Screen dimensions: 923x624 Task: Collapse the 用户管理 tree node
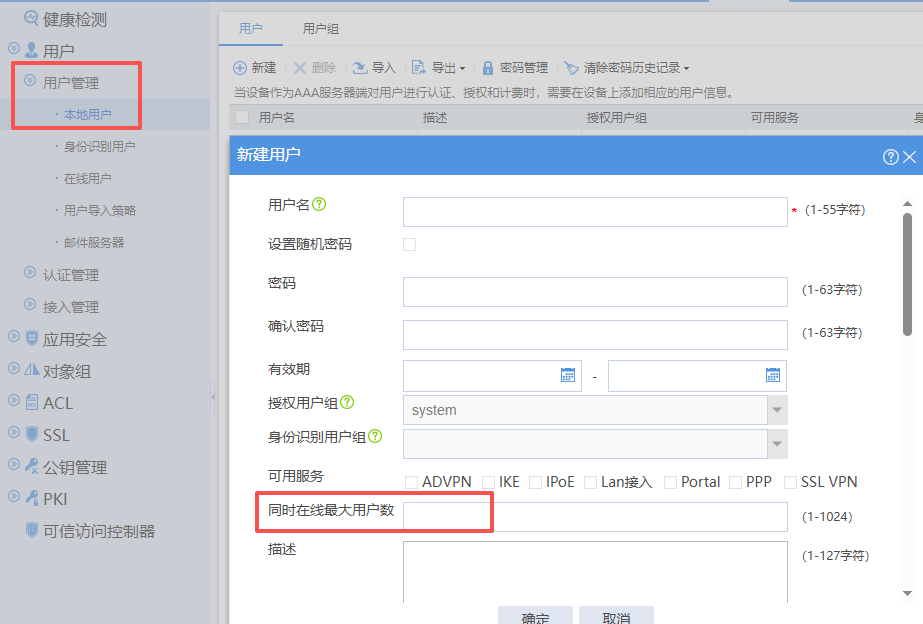[x=29, y=80]
